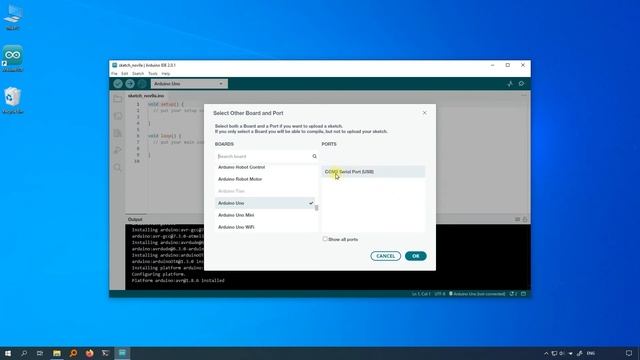Click the Output panel lock icon
This screenshot has width=640, height=360.
[524, 219]
